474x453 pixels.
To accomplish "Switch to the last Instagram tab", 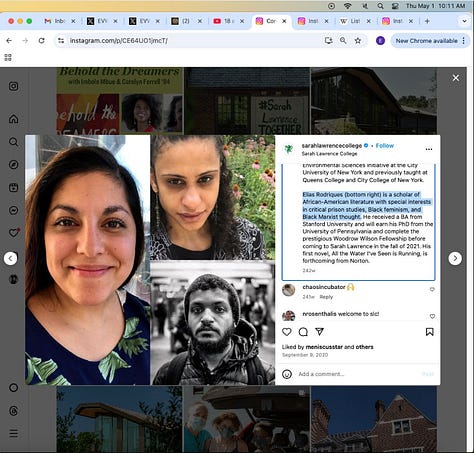I will (x=397, y=21).
